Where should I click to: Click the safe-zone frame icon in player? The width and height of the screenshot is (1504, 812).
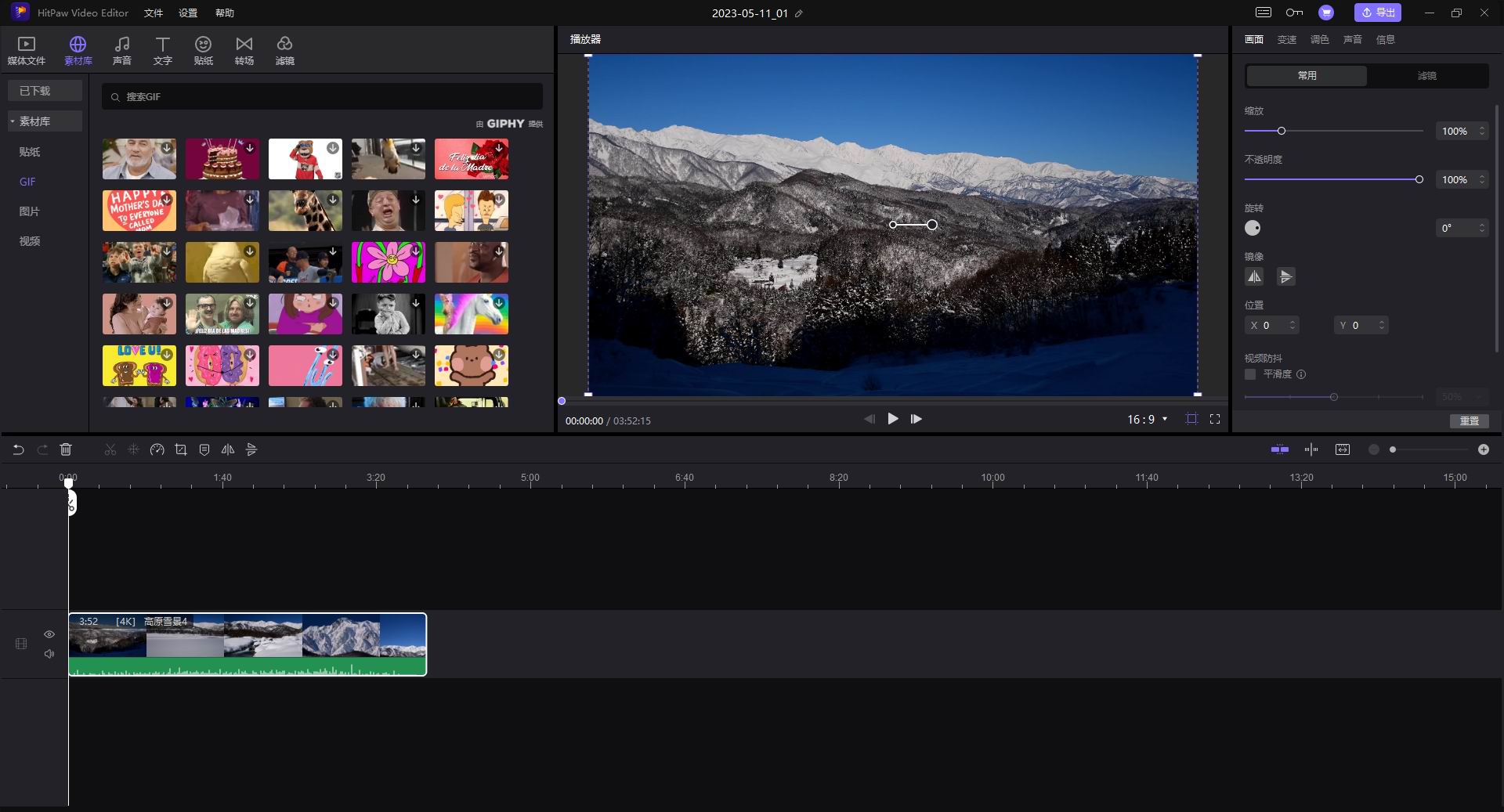pos(1191,419)
